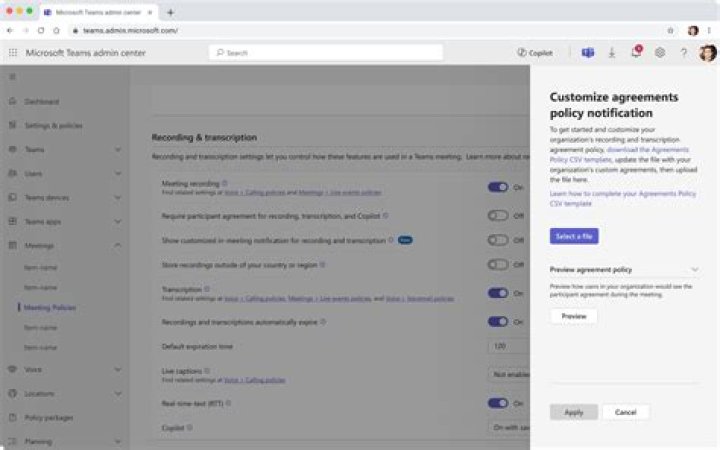The image size is (720, 450).
Task: Collapse the Meetings section chevron
Action: [118, 245]
